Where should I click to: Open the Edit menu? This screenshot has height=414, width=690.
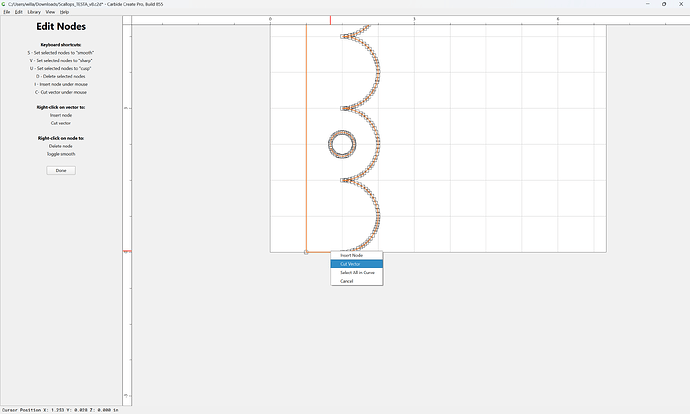coord(18,12)
